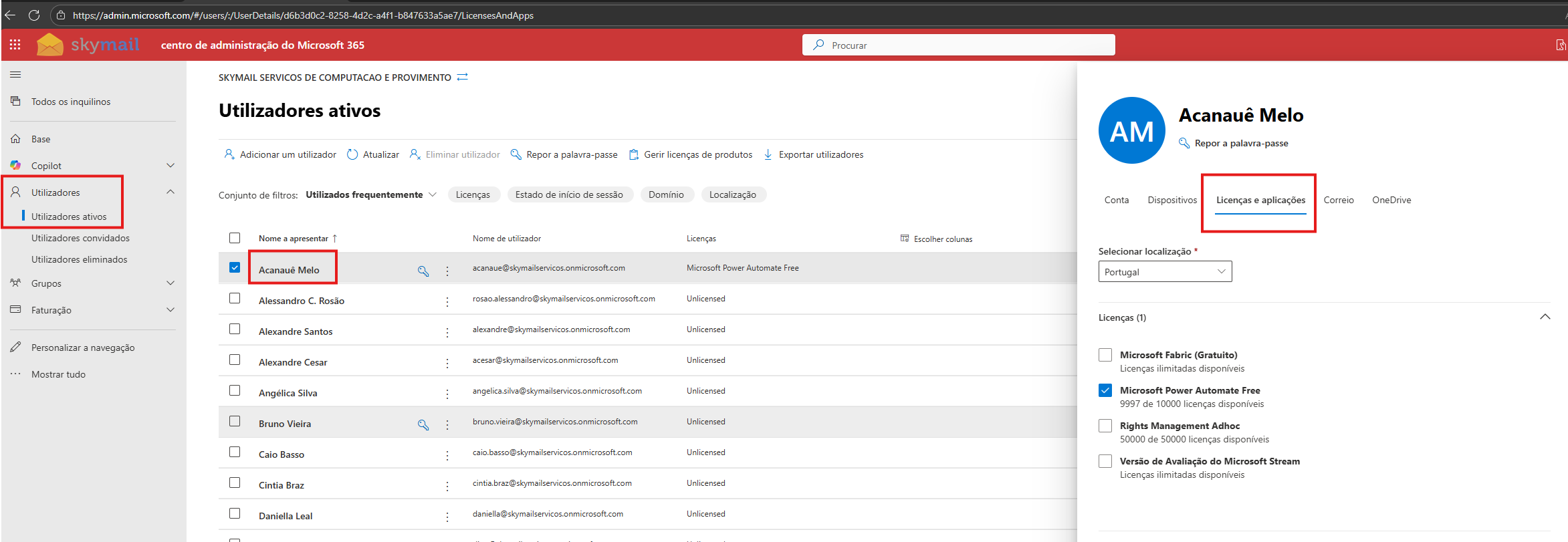Screen dimensions: 1568x542
Task: Switch to the OneDrive tab
Action: (1391, 200)
